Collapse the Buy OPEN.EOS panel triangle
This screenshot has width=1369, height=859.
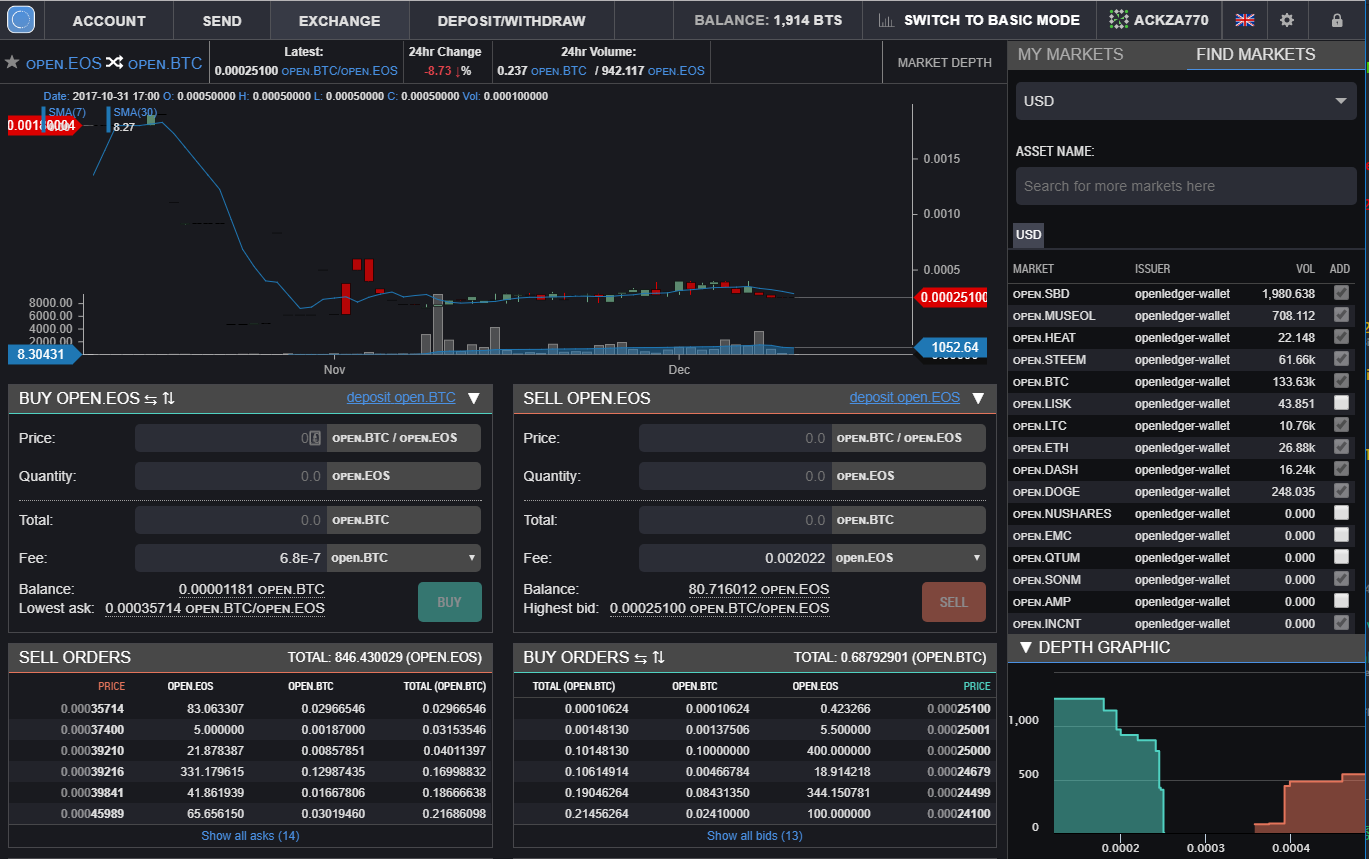point(474,398)
